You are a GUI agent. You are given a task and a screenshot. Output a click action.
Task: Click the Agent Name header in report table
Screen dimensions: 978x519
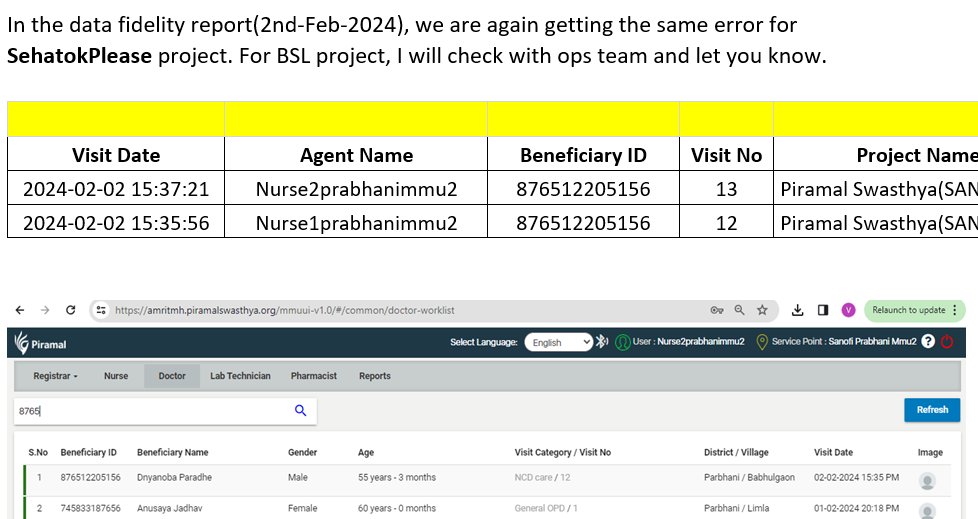tap(356, 155)
